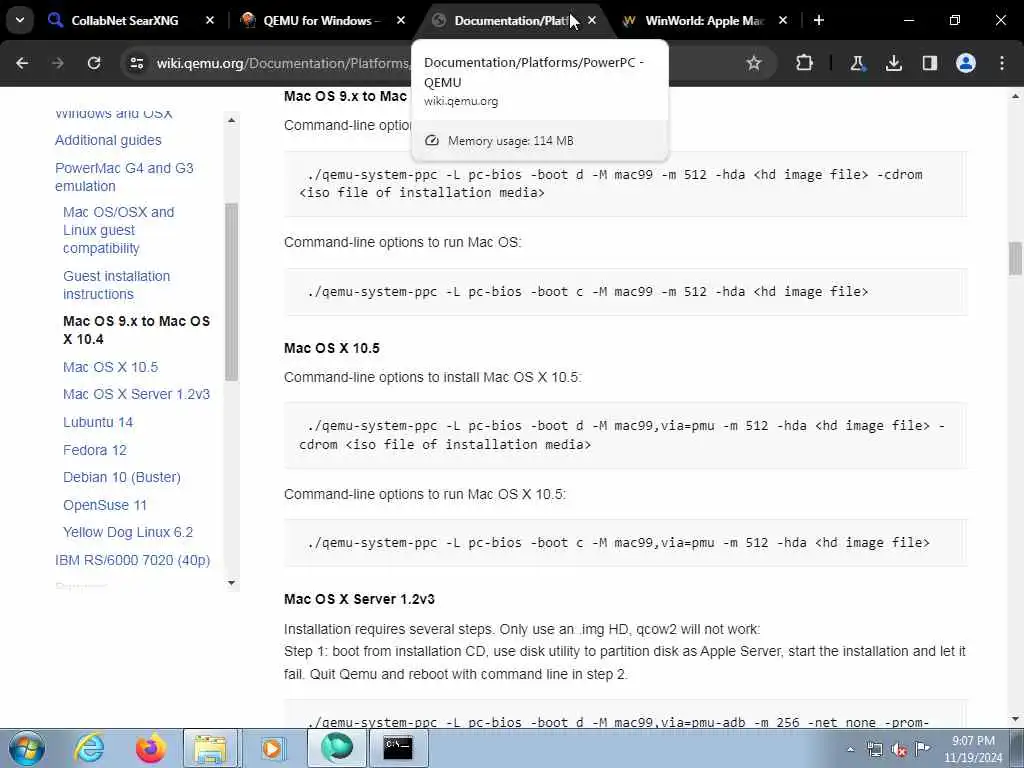Go back to the previous page
This screenshot has height=768, width=1024.
click(x=22, y=63)
